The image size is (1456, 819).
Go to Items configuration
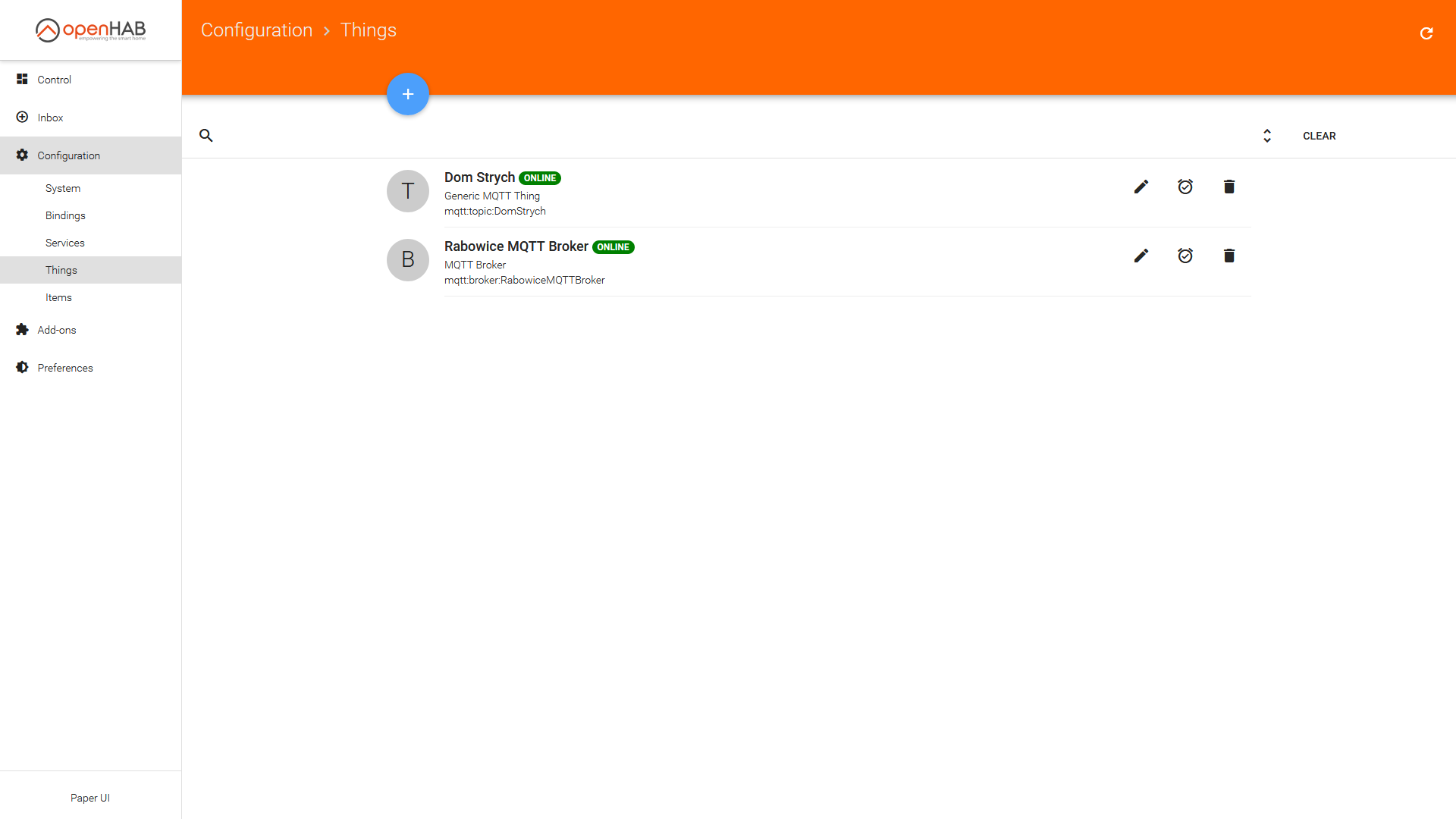coord(90,297)
